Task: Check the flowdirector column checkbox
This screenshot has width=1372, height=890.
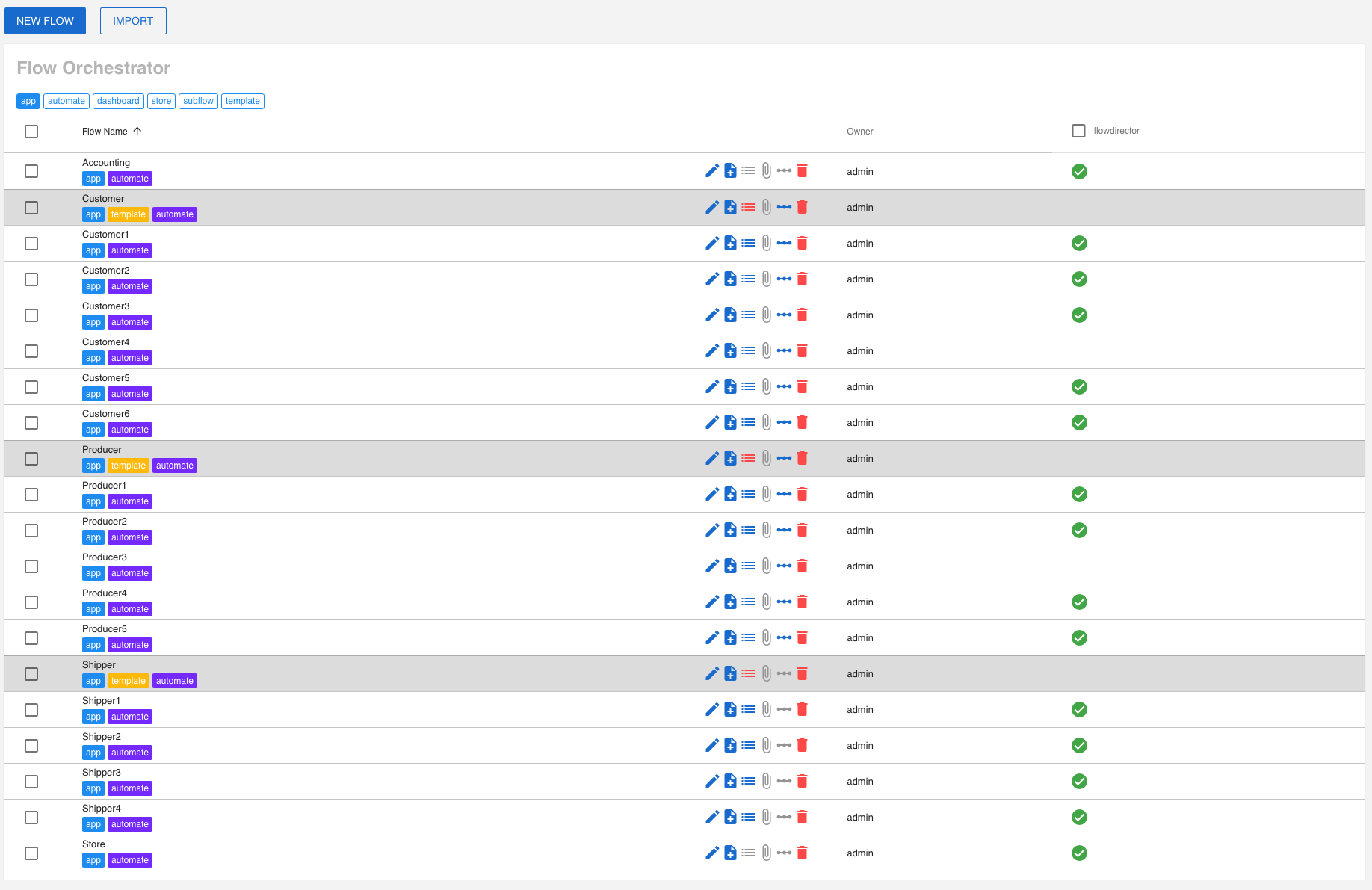Action: click(1078, 131)
